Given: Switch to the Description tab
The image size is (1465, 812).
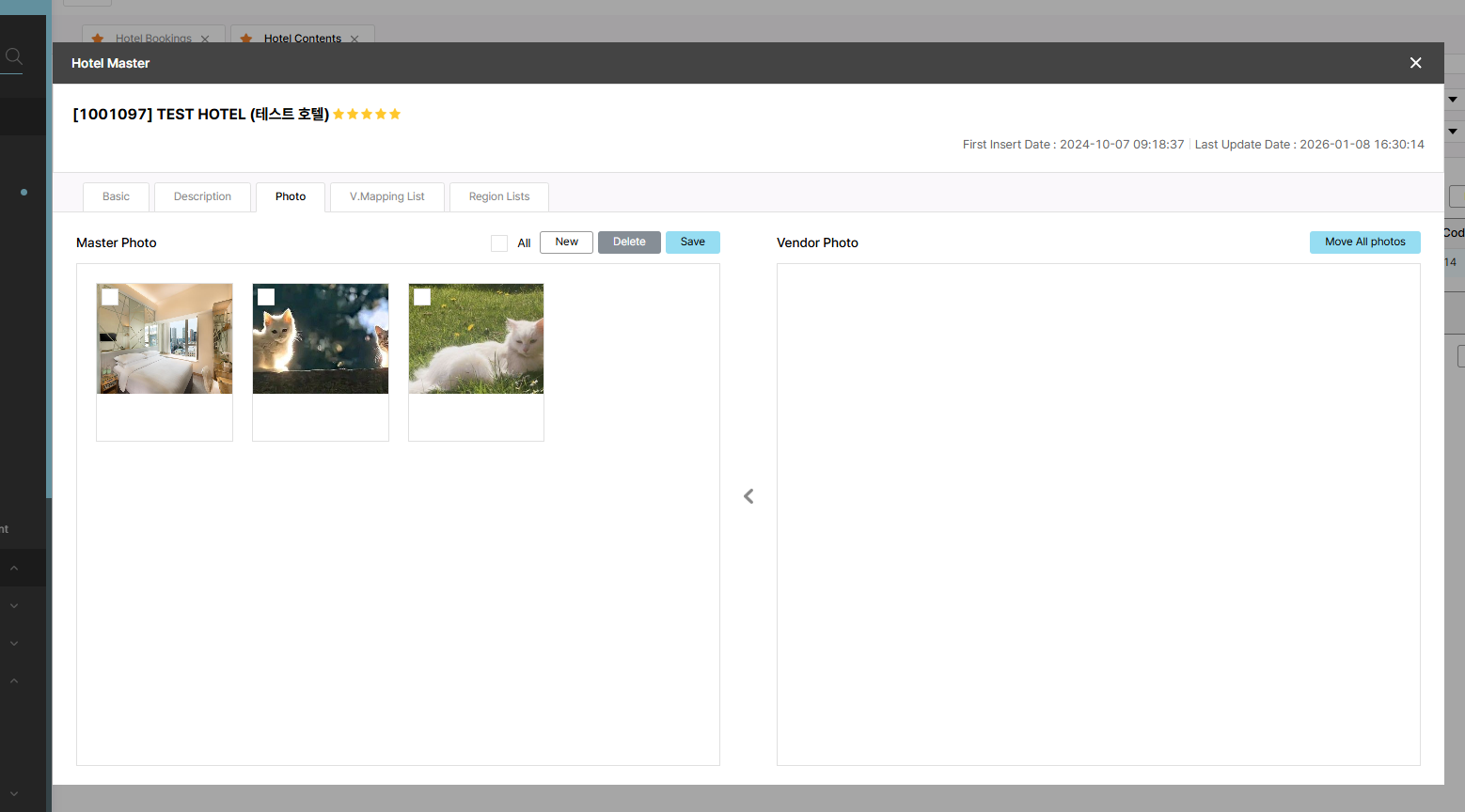Looking at the screenshot, I should 202,196.
